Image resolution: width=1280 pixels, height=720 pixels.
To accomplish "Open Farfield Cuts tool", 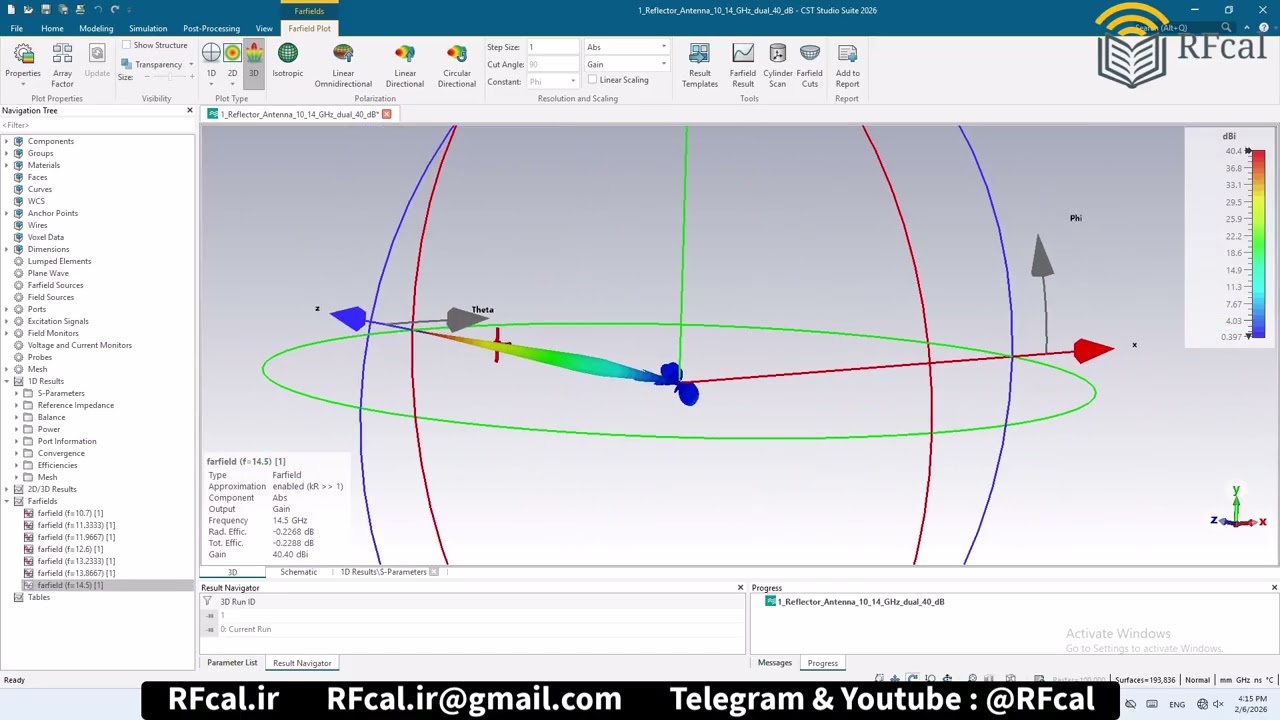I will click(x=810, y=65).
